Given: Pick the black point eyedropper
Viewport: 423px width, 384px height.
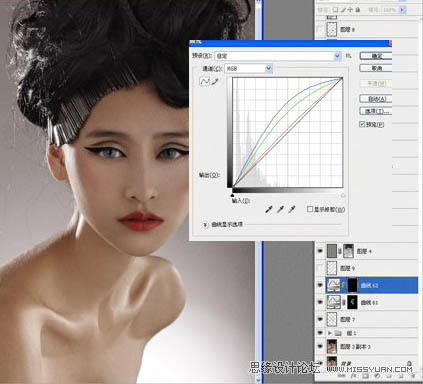Looking at the screenshot, I should (x=269, y=209).
